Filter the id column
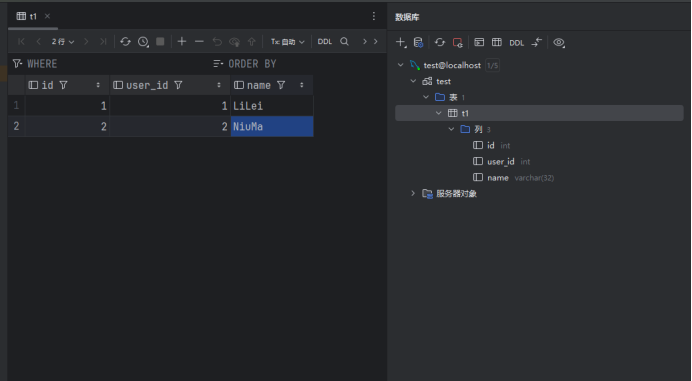692x381 pixels. pos(64,85)
